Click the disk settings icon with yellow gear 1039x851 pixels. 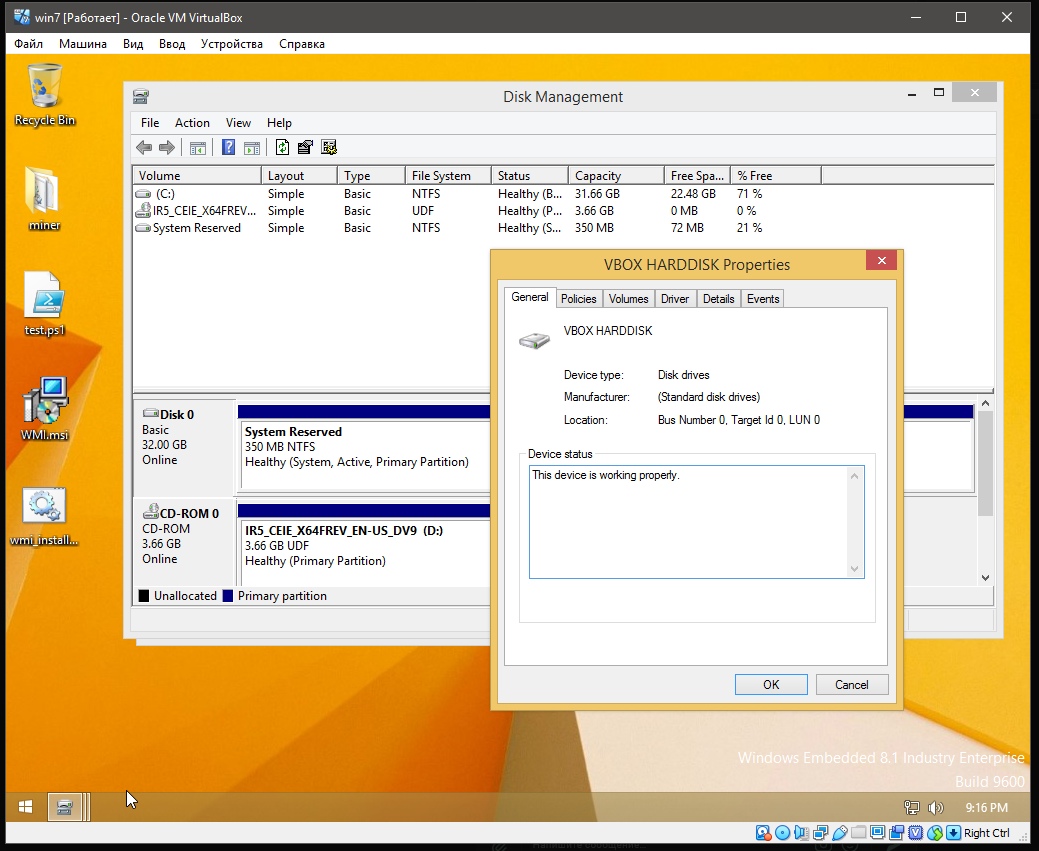(x=329, y=147)
